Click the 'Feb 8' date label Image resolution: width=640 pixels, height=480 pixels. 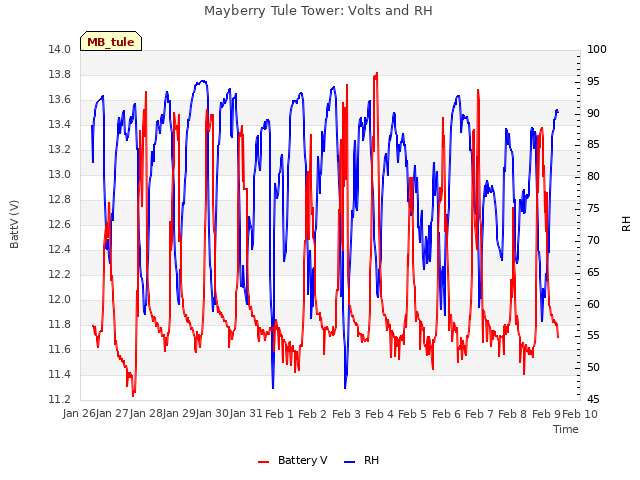(513, 414)
